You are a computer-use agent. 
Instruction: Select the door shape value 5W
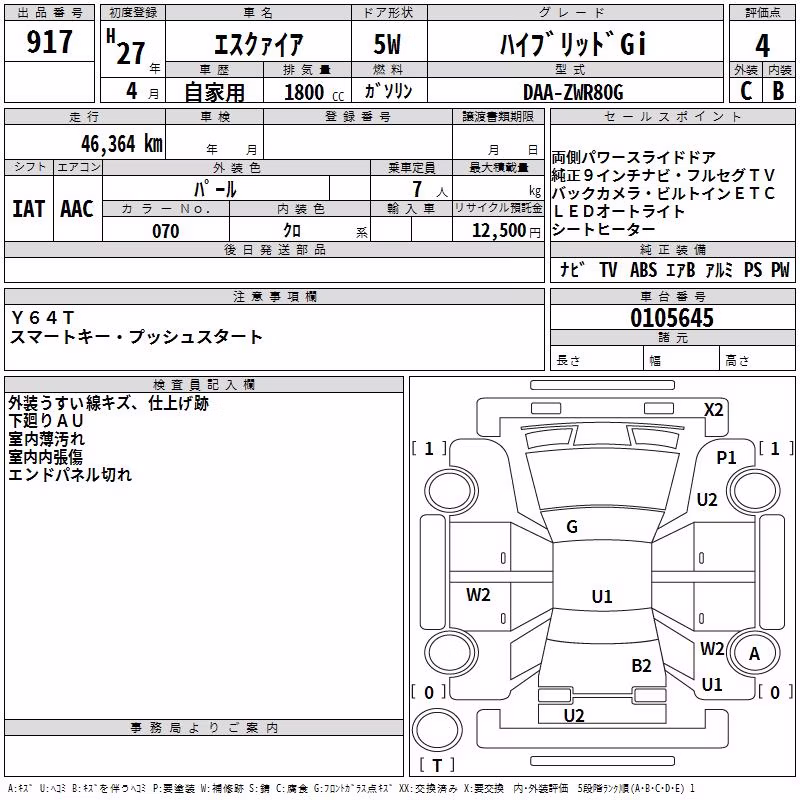coord(387,44)
